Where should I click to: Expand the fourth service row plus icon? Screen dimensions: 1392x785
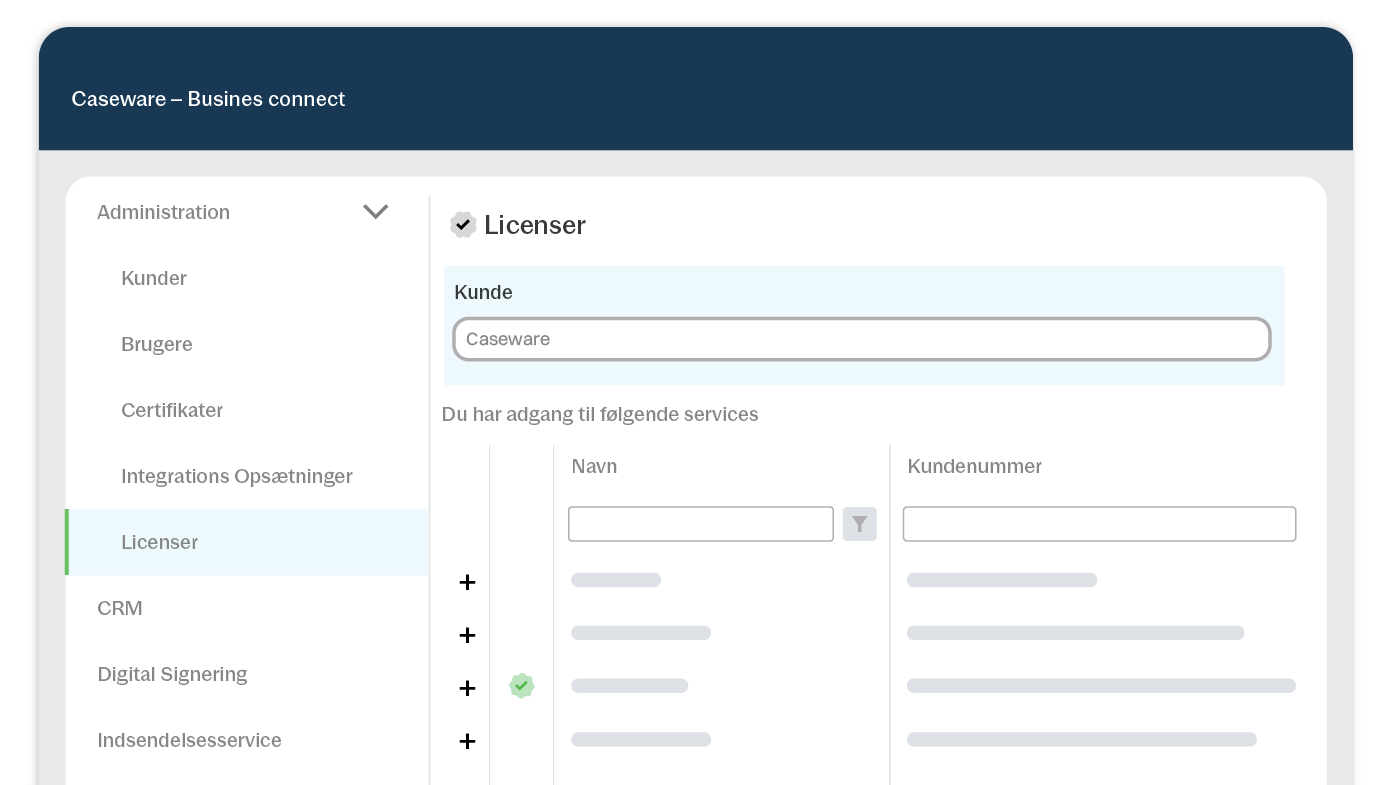click(x=467, y=741)
